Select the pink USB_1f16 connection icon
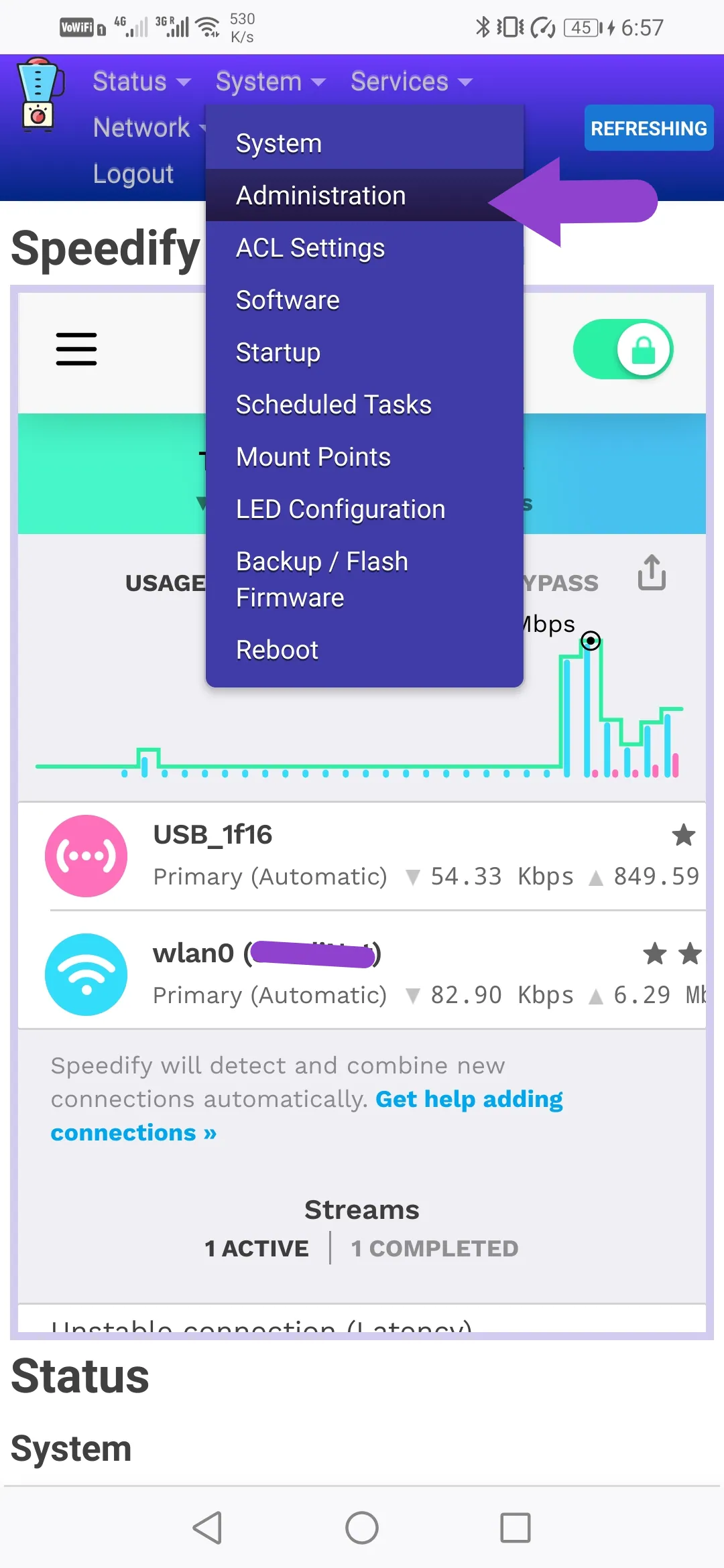724x1568 pixels. (86, 856)
